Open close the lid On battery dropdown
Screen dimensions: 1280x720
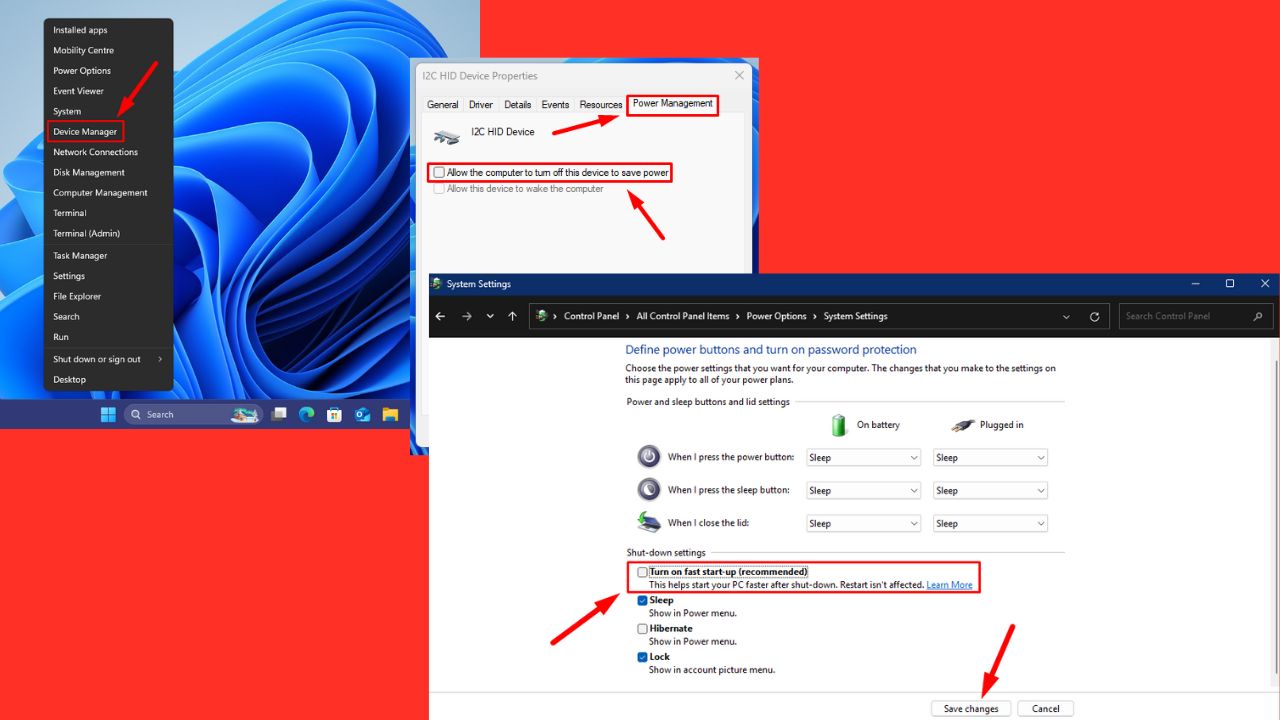pyautogui.click(x=864, y=524)
